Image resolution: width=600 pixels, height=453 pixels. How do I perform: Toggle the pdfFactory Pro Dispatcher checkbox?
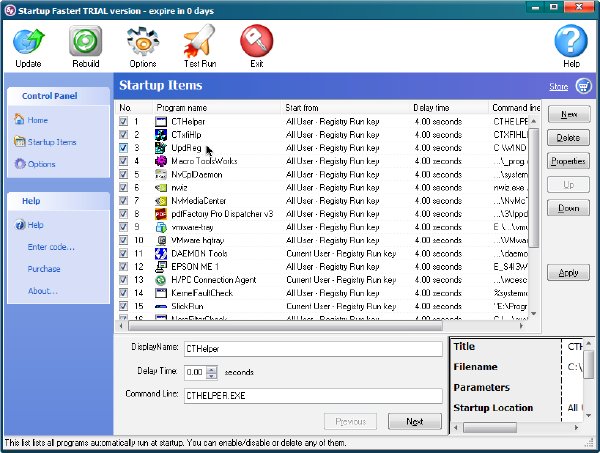point(123,214)
